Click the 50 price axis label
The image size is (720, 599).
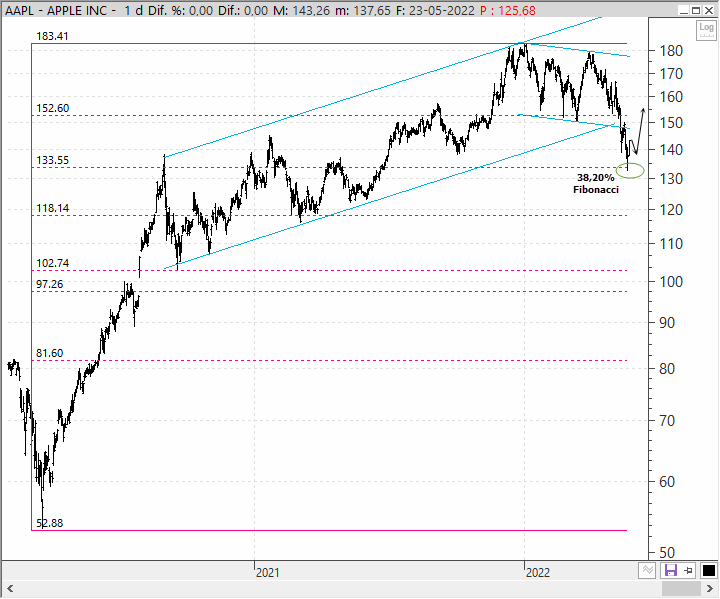[667, 553]
